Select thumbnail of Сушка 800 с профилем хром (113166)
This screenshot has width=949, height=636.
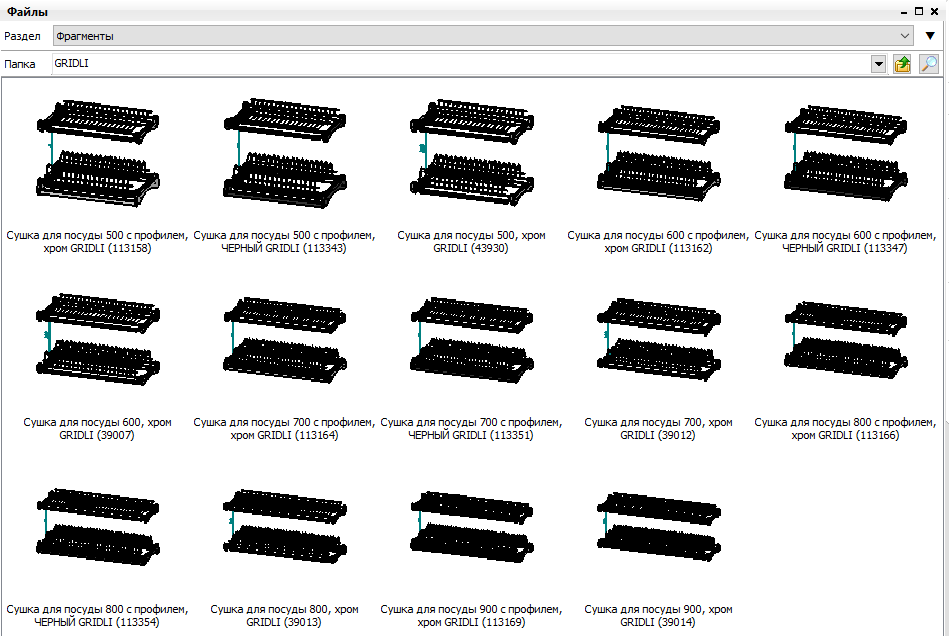846,339
